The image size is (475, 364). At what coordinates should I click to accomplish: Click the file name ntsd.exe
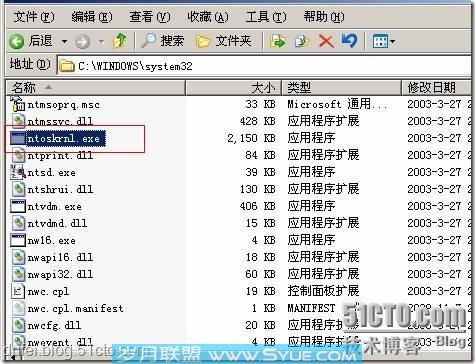pyautogui.click(x=51, y=173)
